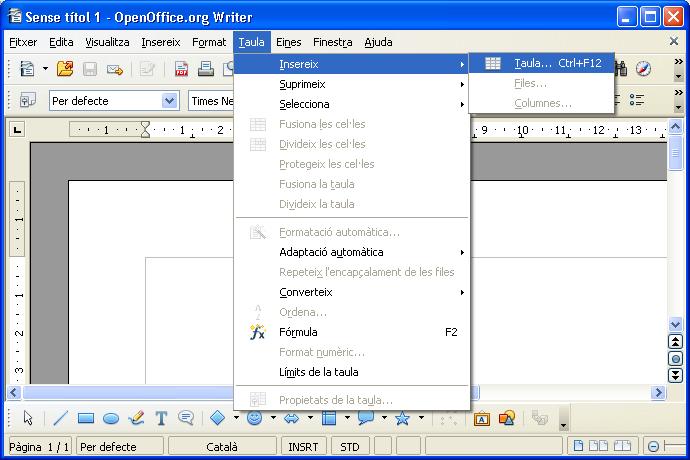This screenshot has height=460, width=690.
Task: Open the Finestra menu
Action: (332, 42)
